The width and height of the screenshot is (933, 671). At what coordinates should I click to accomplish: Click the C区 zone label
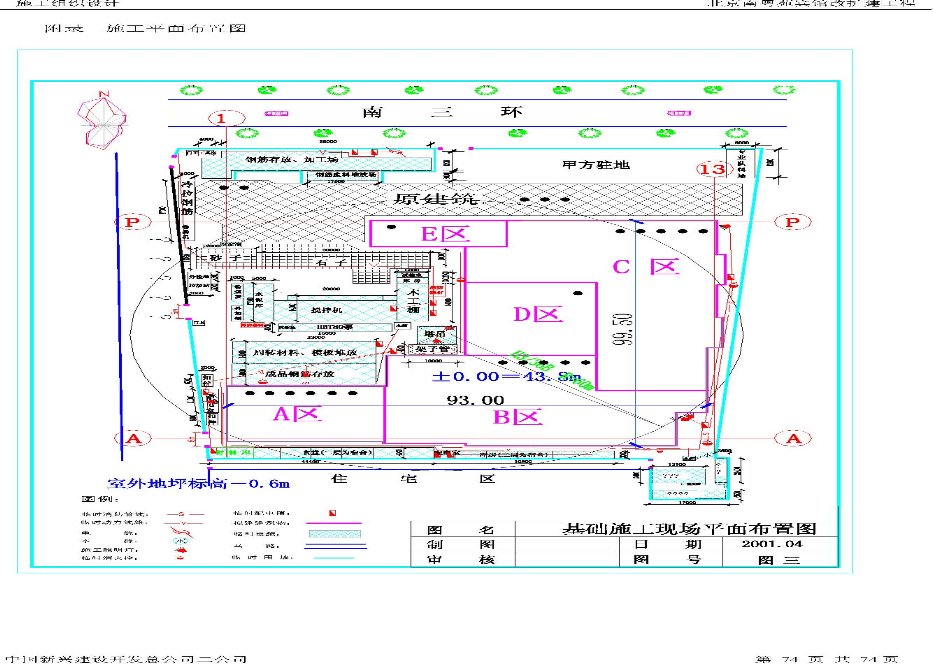646,267
